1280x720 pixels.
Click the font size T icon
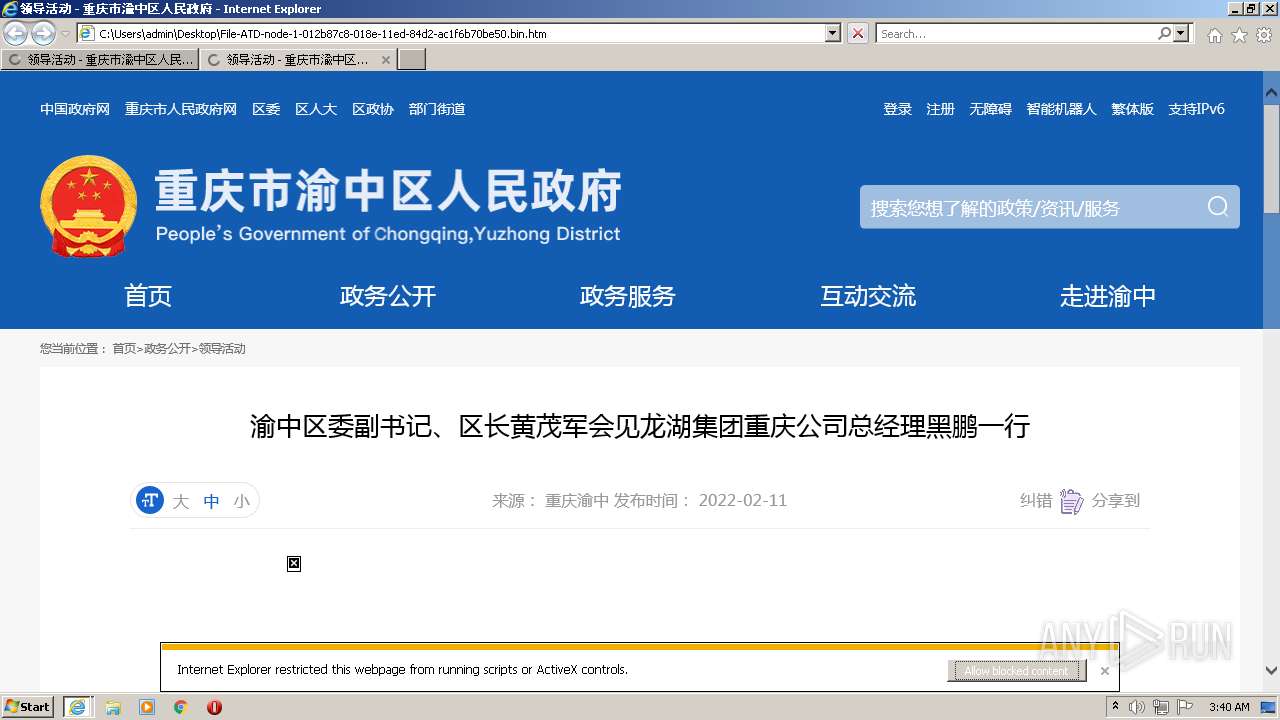pos(150,500)
